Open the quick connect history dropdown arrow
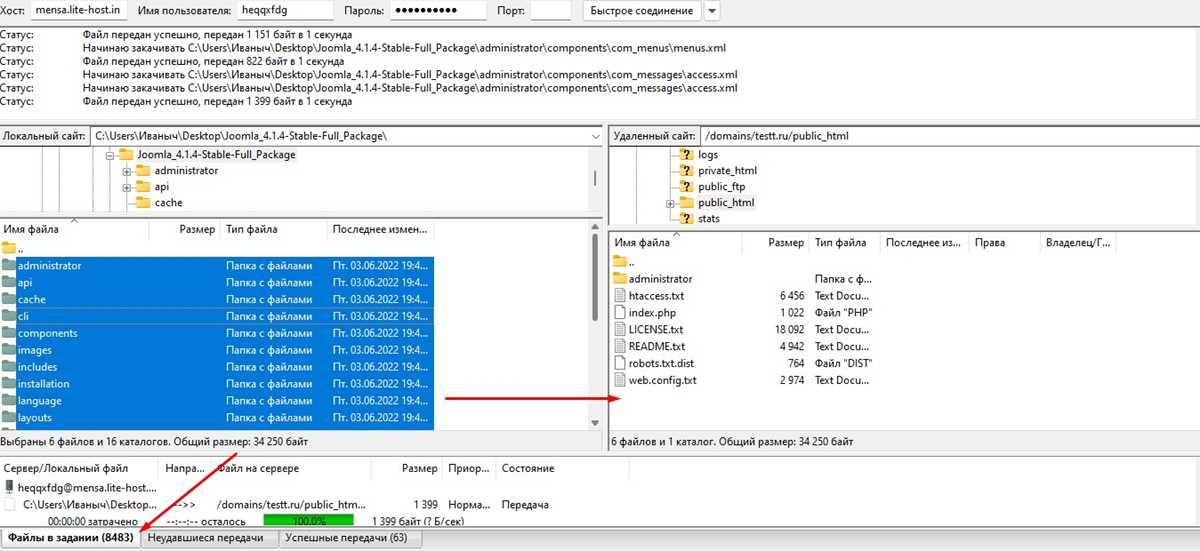 pos(711,11)
